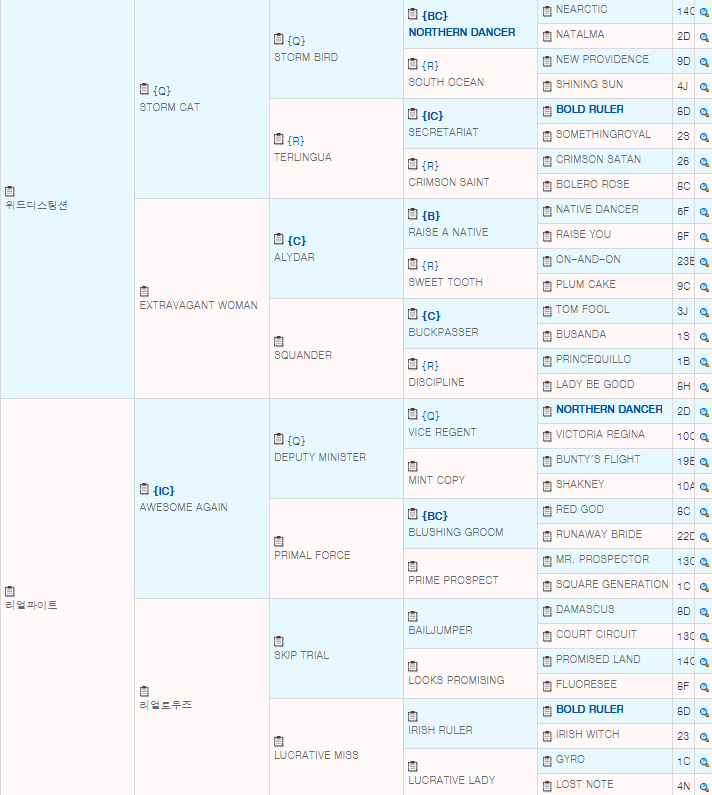The width and height of the screenshot is (712, 795).
Task: Select the TERLINGUA name
Action: pos(303,157)
